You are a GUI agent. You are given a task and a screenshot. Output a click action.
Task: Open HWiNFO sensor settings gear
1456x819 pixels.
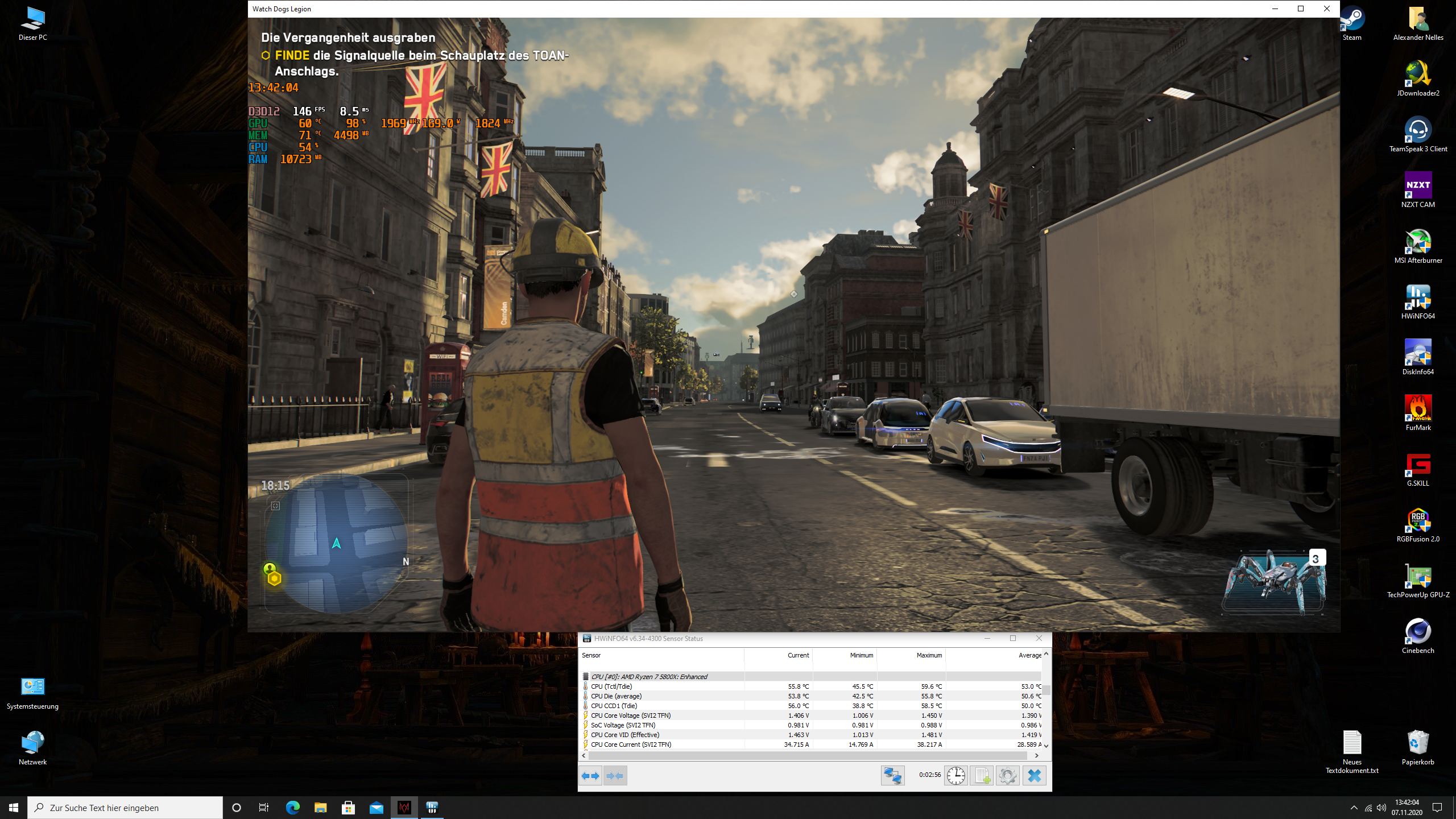(1007, 776)
